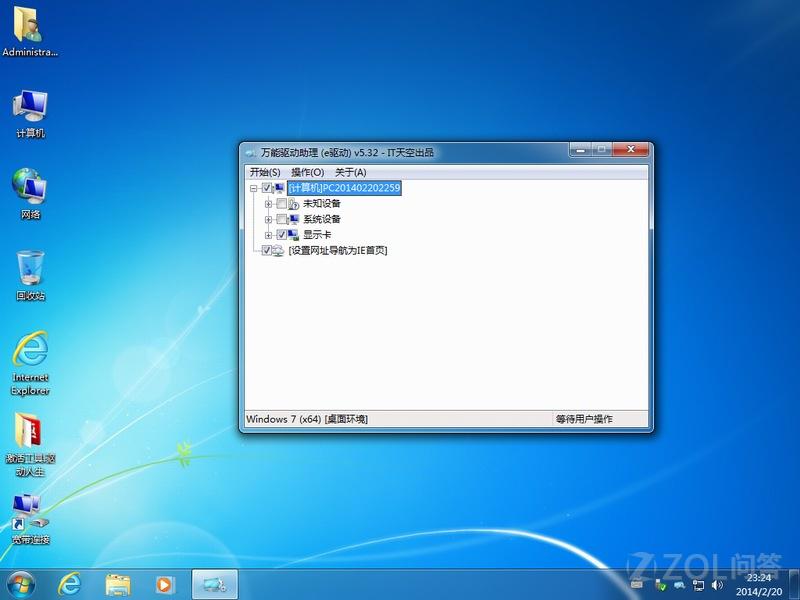Click the display card icon beside 显示卡
The image size is (800, 600).
click(x=293, y=235)
